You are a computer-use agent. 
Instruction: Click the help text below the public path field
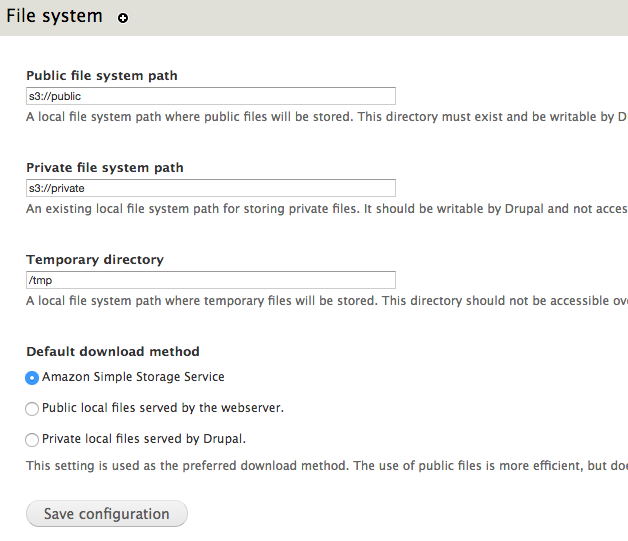point(320,117)
